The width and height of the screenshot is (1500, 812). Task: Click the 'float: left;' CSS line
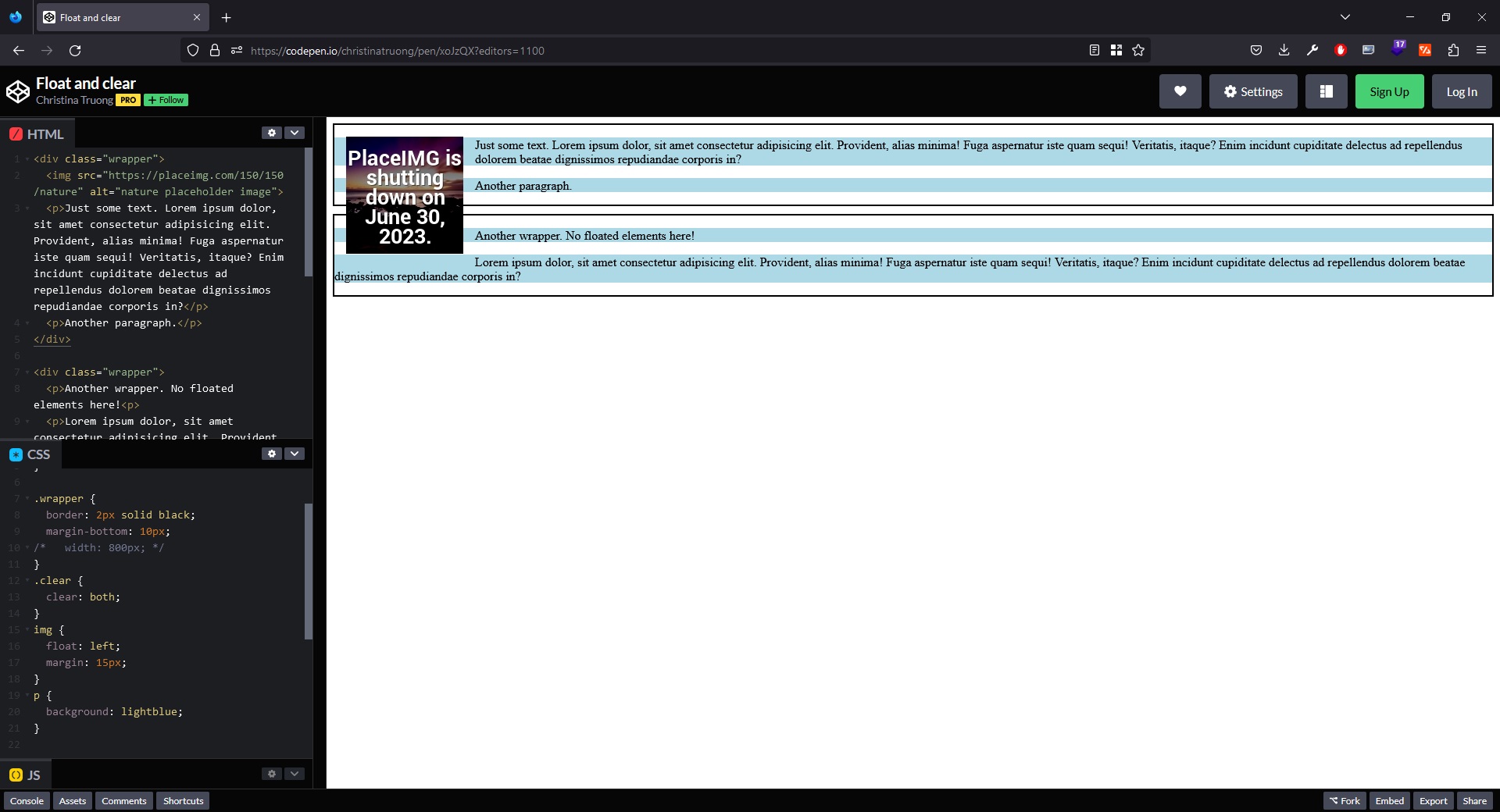tap(83, 646)
